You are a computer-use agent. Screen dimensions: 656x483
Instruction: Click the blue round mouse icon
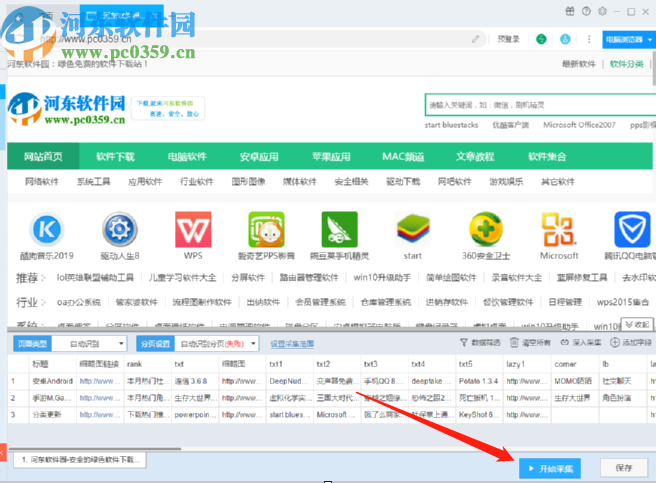coord(565,39)
